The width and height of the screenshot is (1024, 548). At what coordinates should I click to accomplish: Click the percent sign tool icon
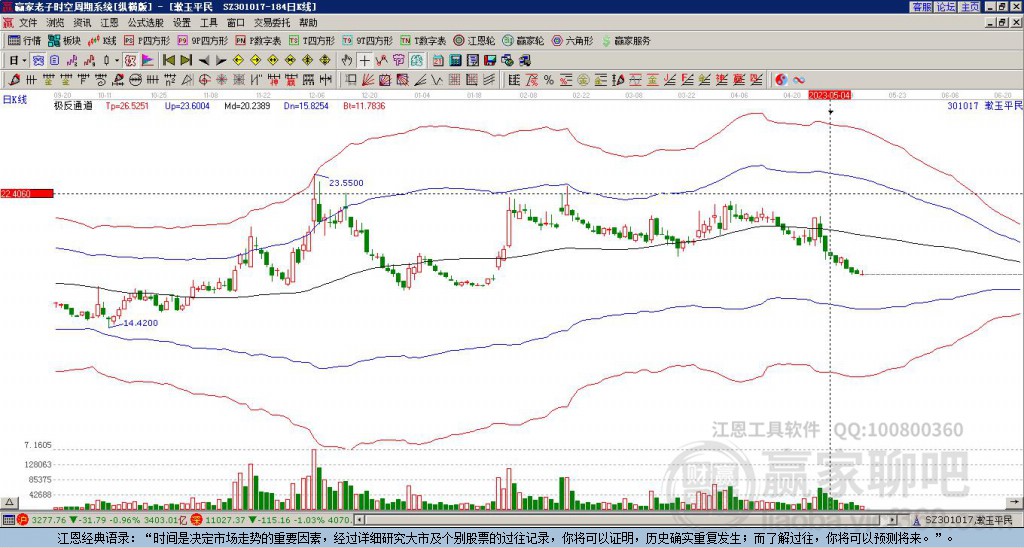coord(549,80)
